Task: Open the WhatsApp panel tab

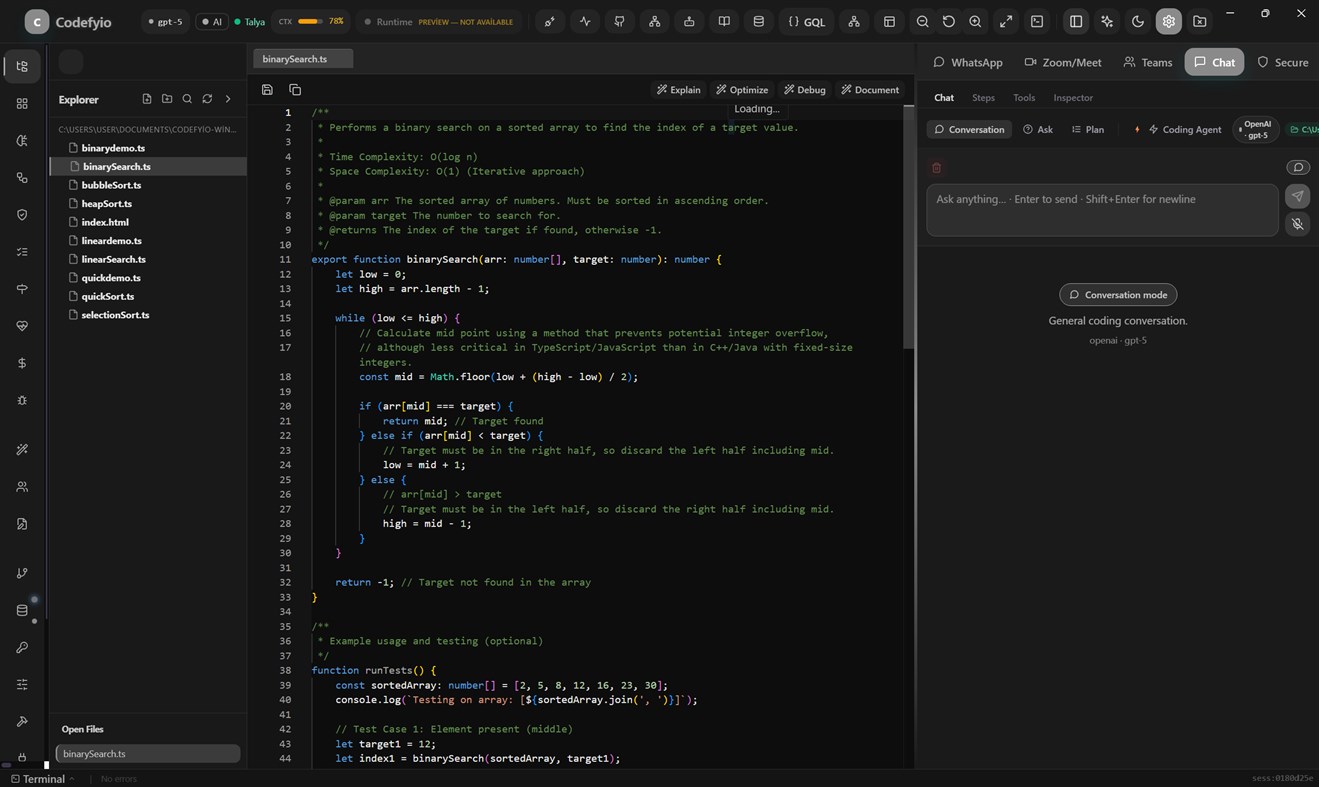Action: [x=967, y=62]
